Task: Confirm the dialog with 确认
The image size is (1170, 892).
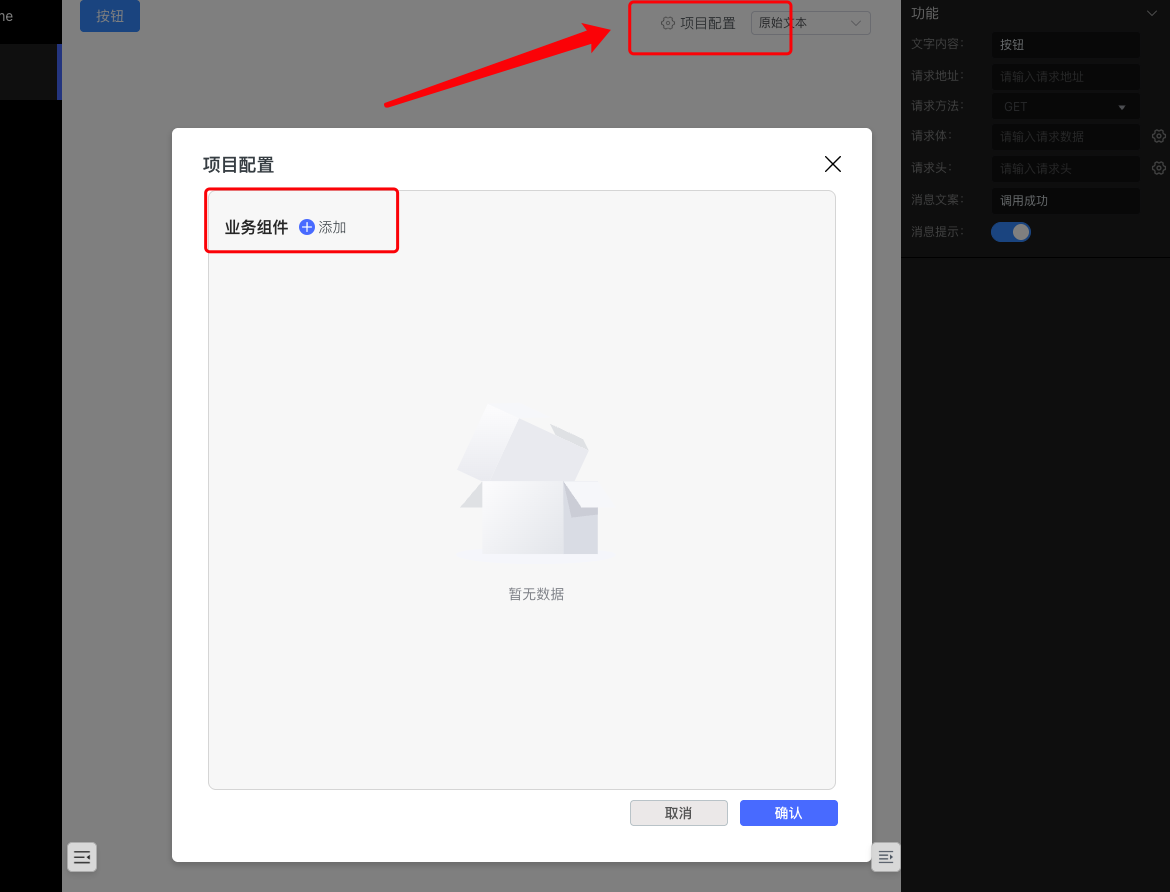Action: coord(788,813)
